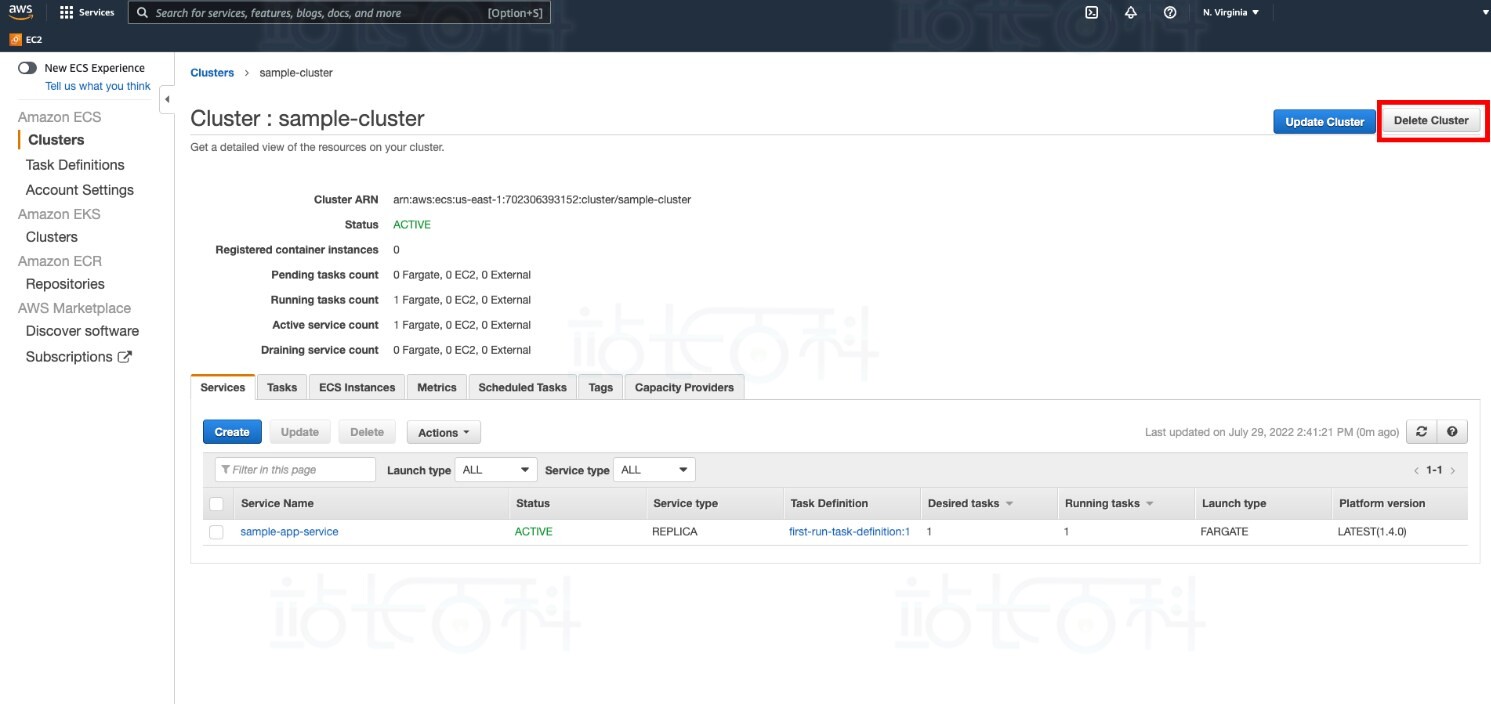Open CloudShell terminal icon
The image size is (1491, 704).
(1092, 13)
